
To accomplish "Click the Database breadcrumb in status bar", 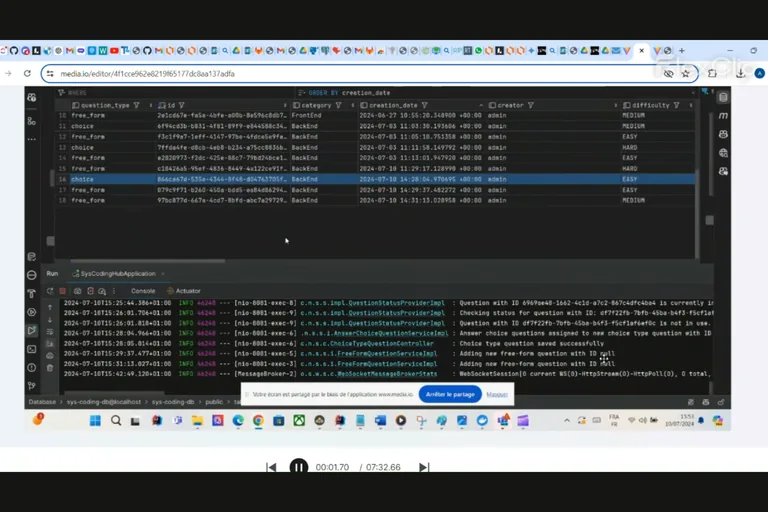I will [42, 402].
